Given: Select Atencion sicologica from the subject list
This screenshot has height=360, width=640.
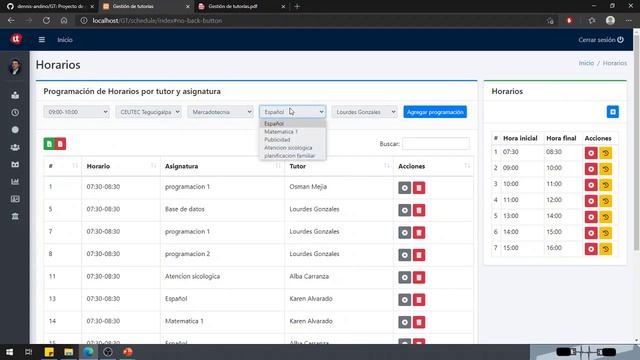Looking at the screenshot, I should (x=292, y=148).
